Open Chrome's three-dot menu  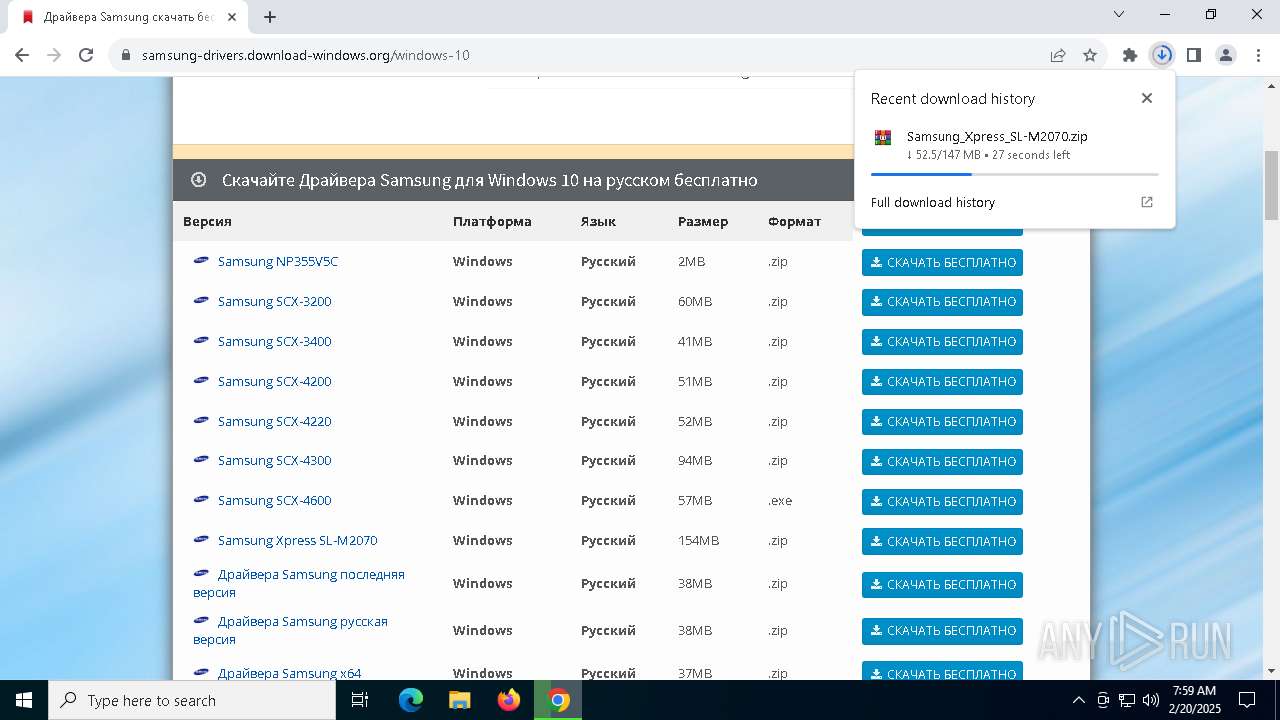[1258, 55]
